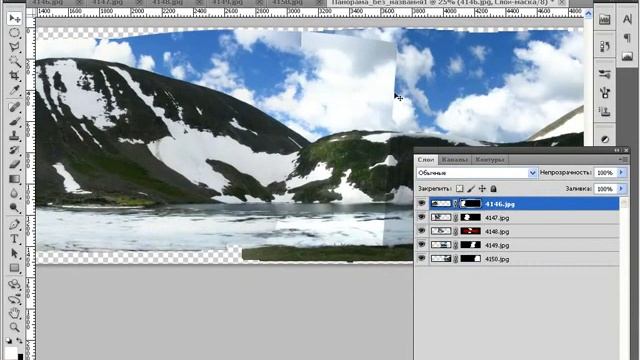Screen dimensions: 640x360
Task: Select the Polygonal Lasso tool
Action: point(14,47)
